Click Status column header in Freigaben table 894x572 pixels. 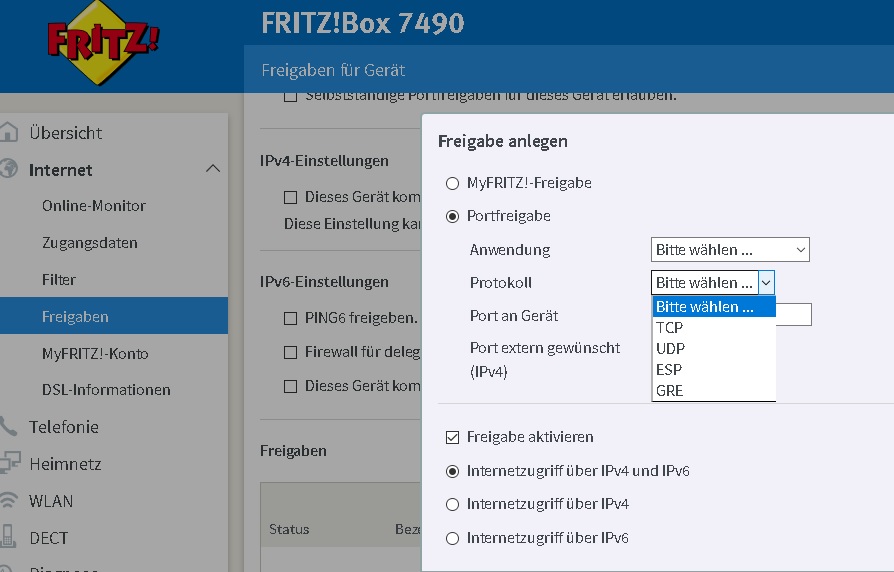289,529
